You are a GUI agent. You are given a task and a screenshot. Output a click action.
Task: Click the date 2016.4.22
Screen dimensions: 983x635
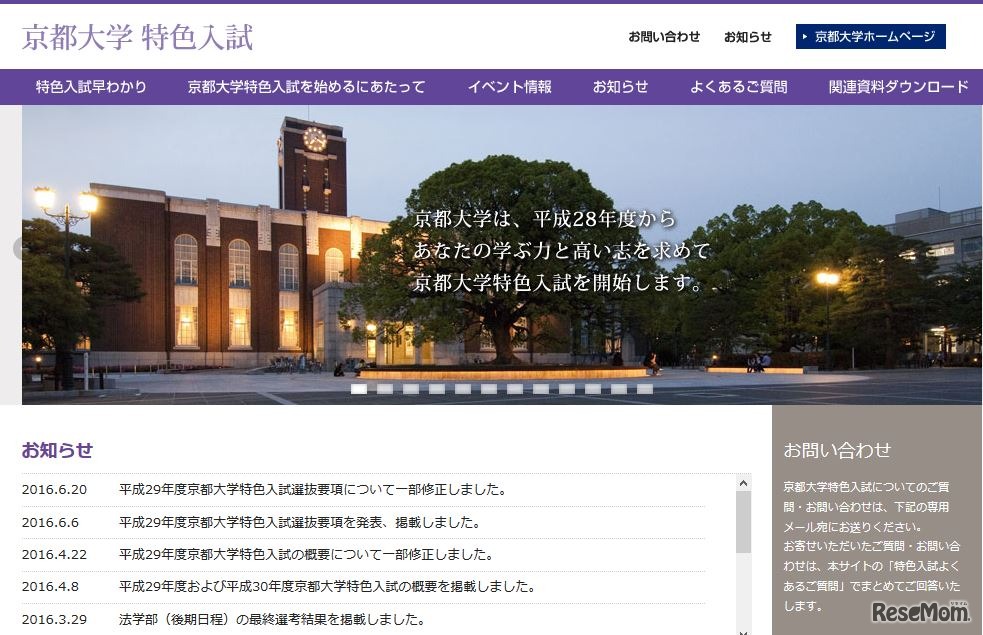55,554
